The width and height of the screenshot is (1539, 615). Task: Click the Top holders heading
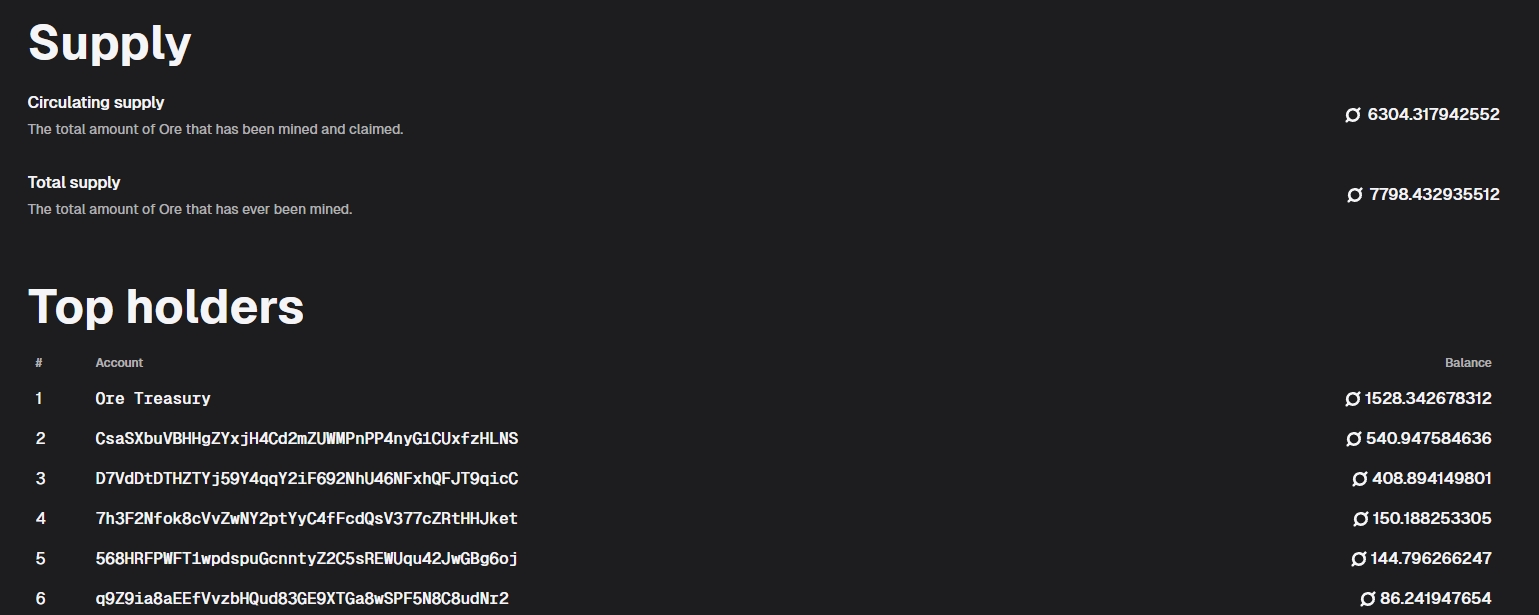(x=166, y=306)
